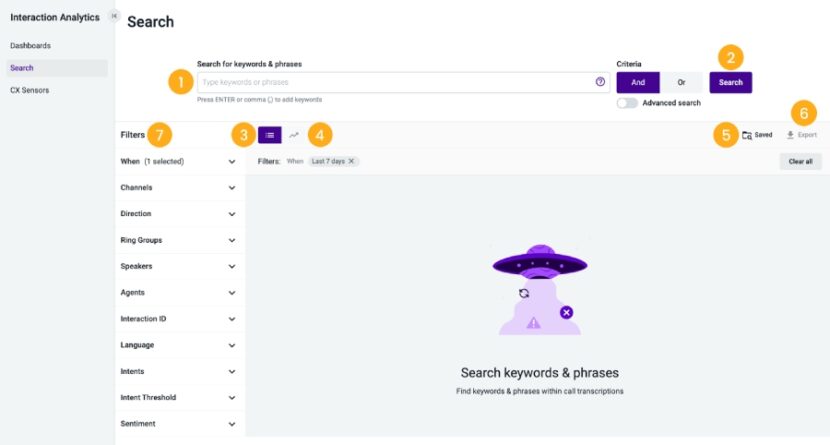Enable the Advanced search toggle
The height and width of the screenshot is (445, 830).
click(x=627, y=103)
